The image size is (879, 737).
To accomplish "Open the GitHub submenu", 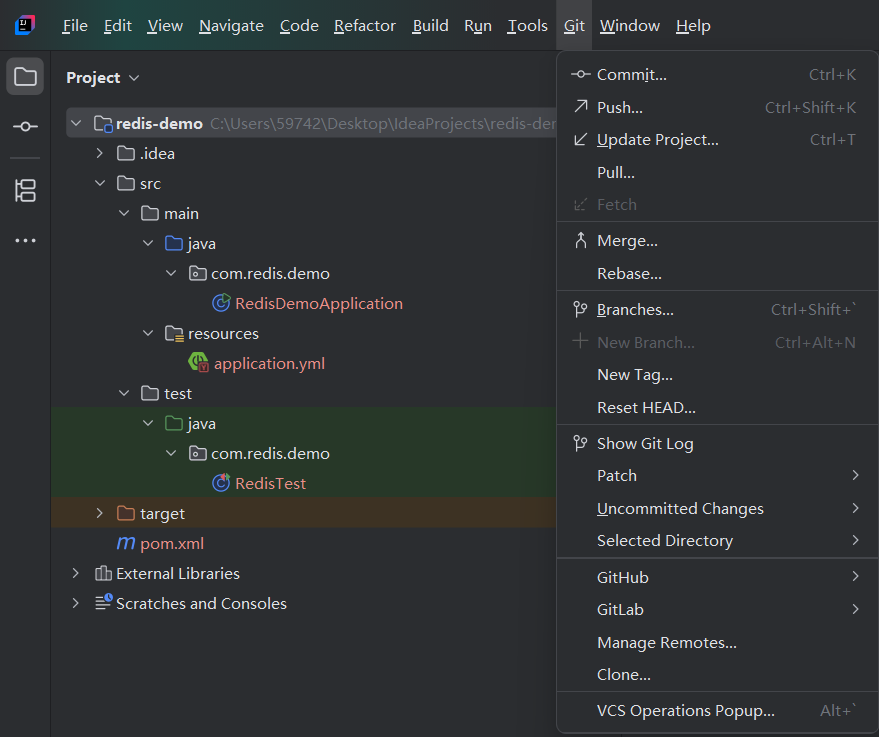I will click(x=717, y=577).
